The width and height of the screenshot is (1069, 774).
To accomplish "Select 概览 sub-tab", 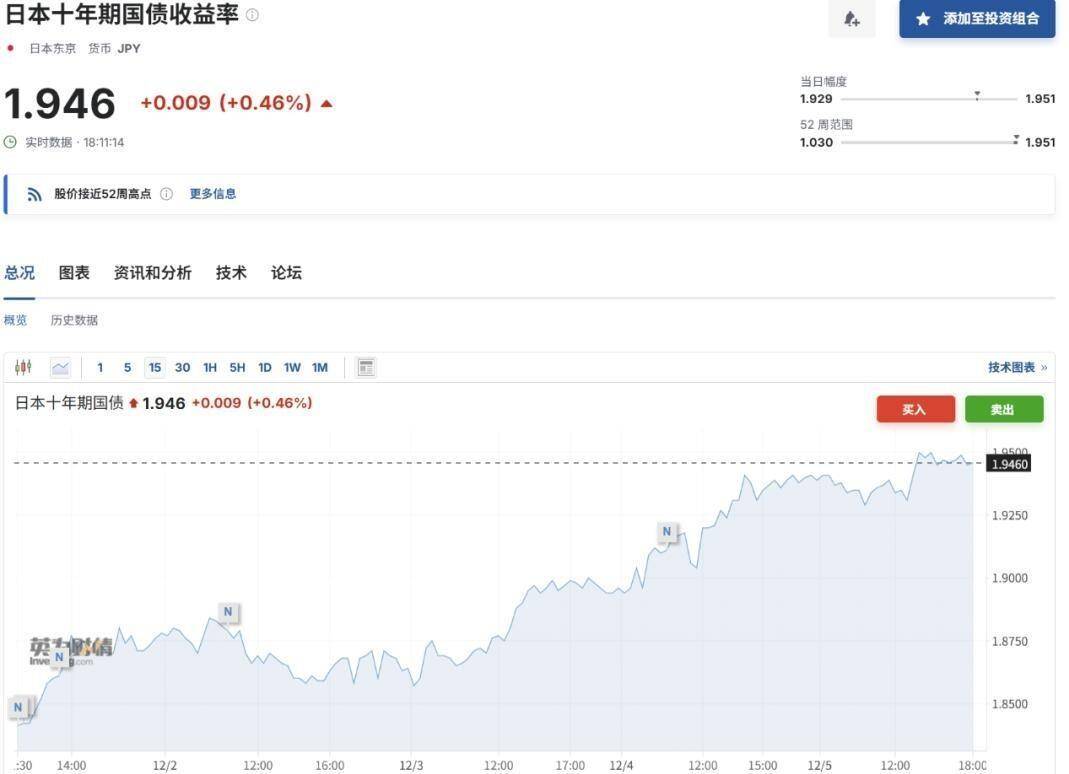I will point(15,320).
